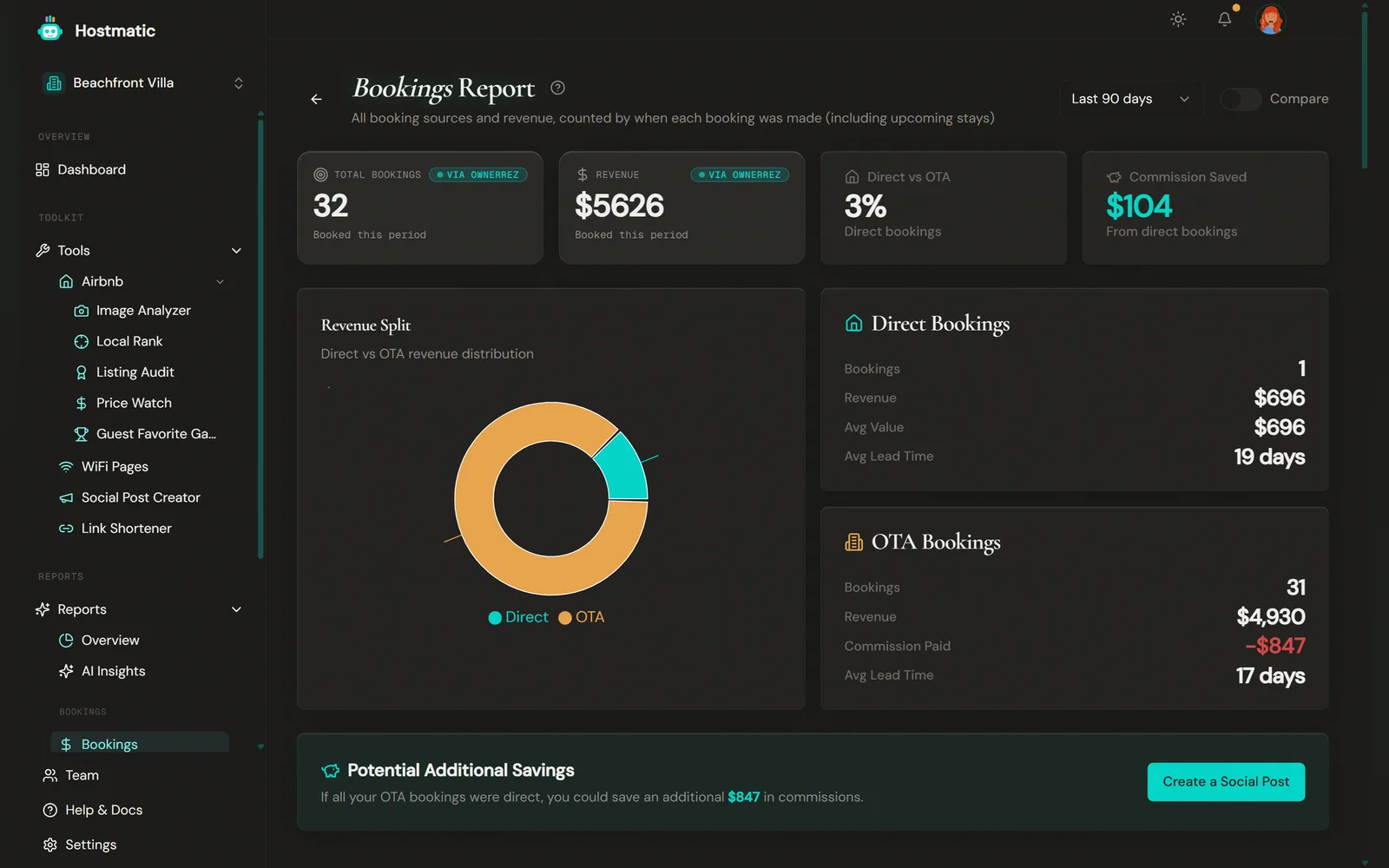The height and width of the screenshot is (868, 1389).
Task: Click the sidebar scrollbar down arrow
Action: coord(260,746)
